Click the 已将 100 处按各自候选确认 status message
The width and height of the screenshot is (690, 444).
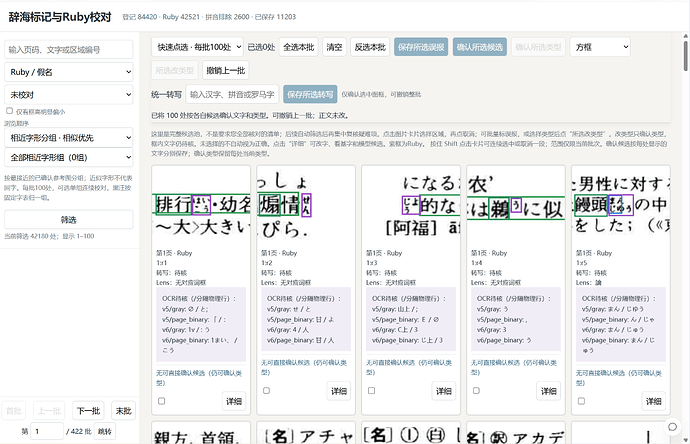250,115
